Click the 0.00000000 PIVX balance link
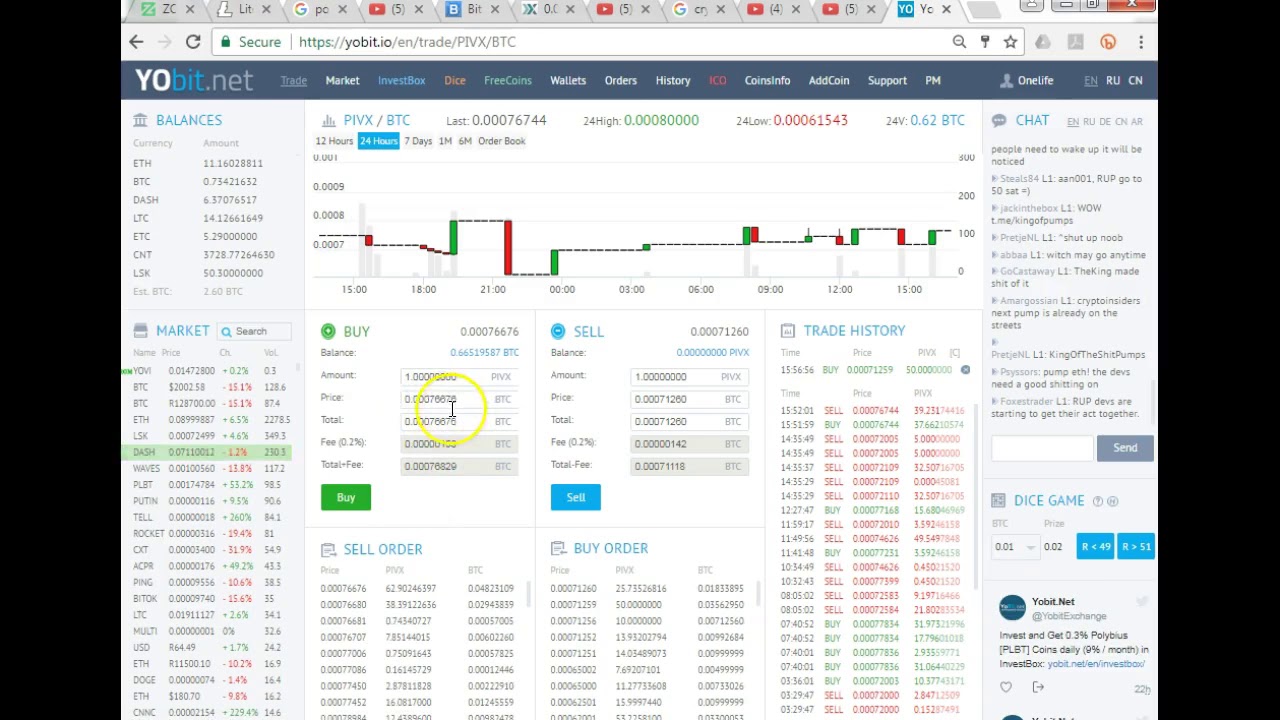This screenshot has width=1280, height=720. click(x=712, y=352)
